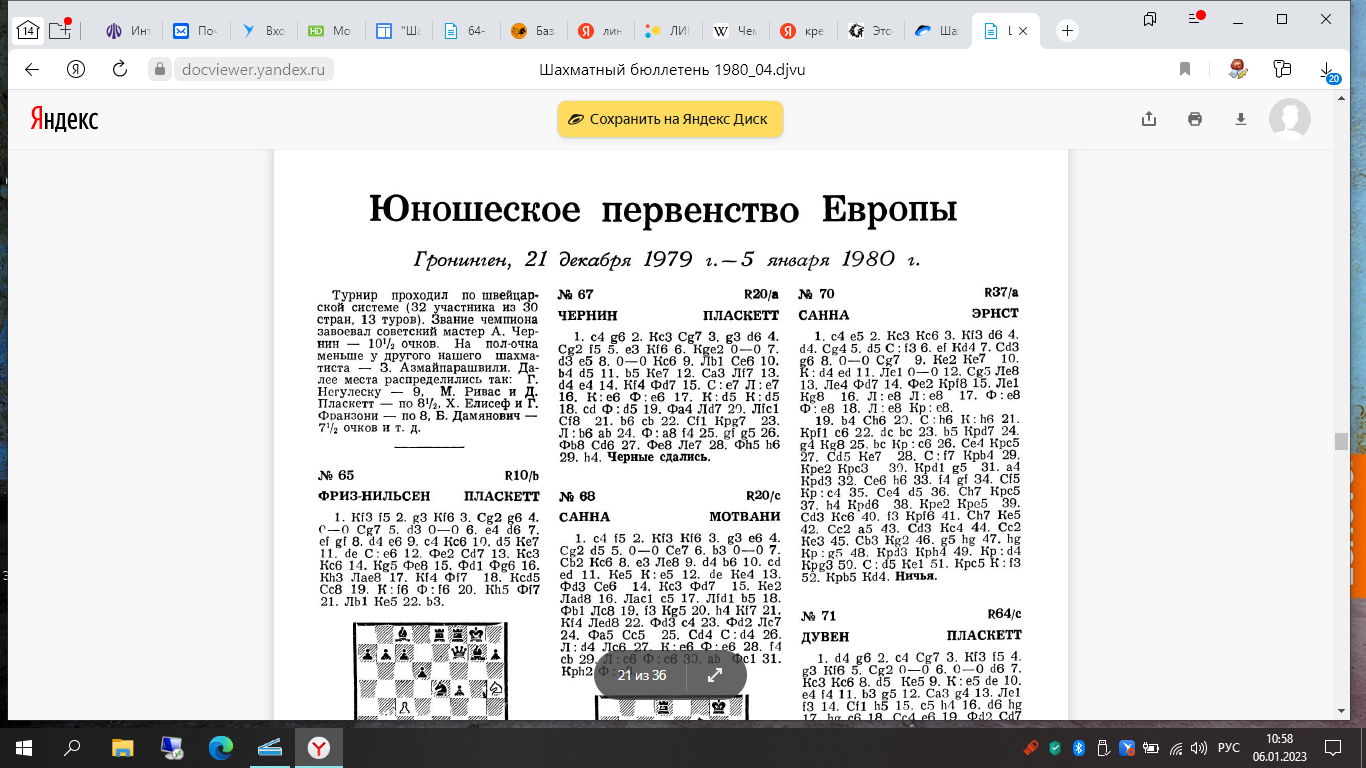The image size is (1366, 768).
Task: Open the volume control in the tray
Action: point(1200,748)
